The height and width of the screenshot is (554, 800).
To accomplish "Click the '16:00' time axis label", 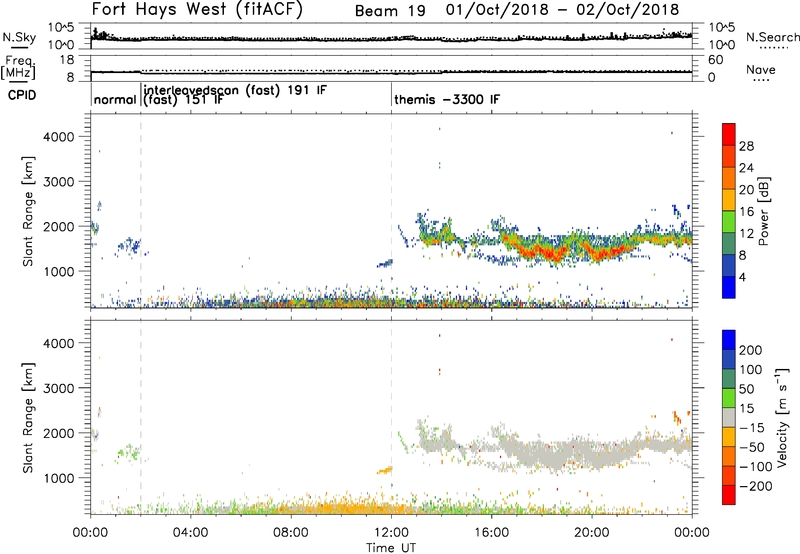I will tap(492, 533).
